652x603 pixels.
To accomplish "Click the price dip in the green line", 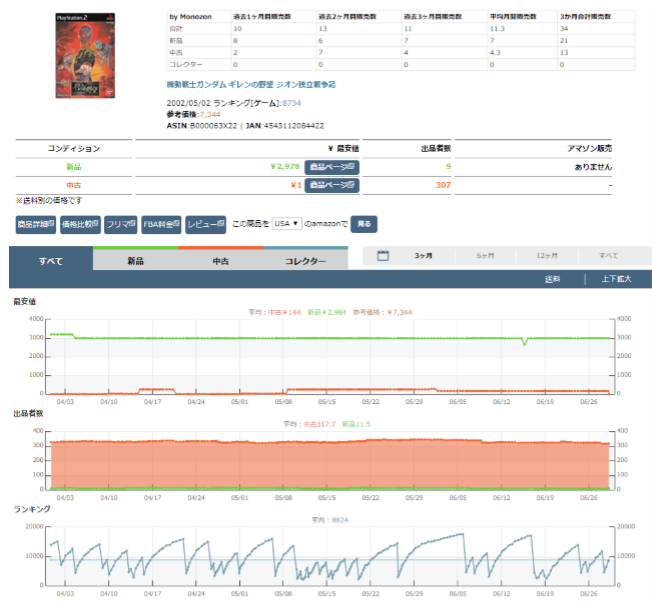I will [525, 342].
